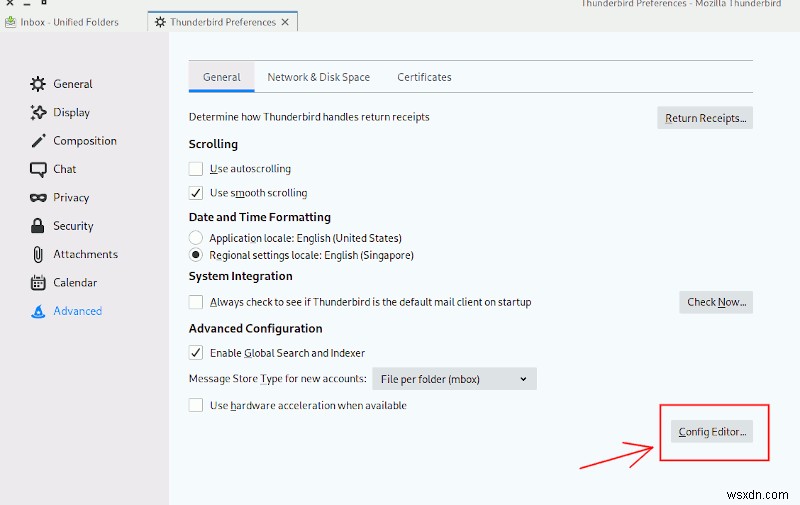Click System Integration heading

[x=240, y=276]
